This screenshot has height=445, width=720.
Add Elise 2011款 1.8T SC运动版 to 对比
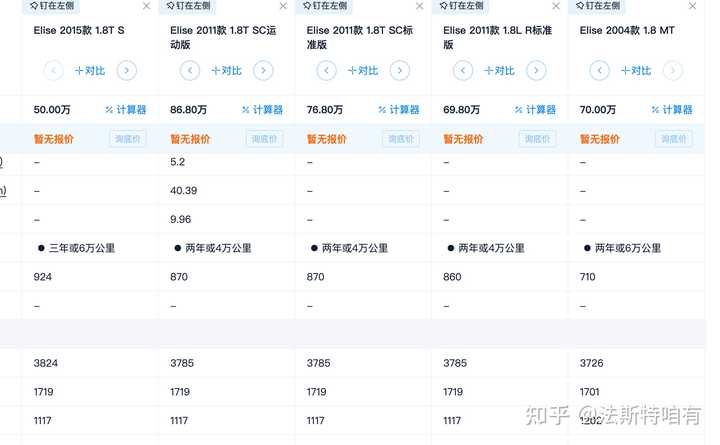tap(226, 71)
